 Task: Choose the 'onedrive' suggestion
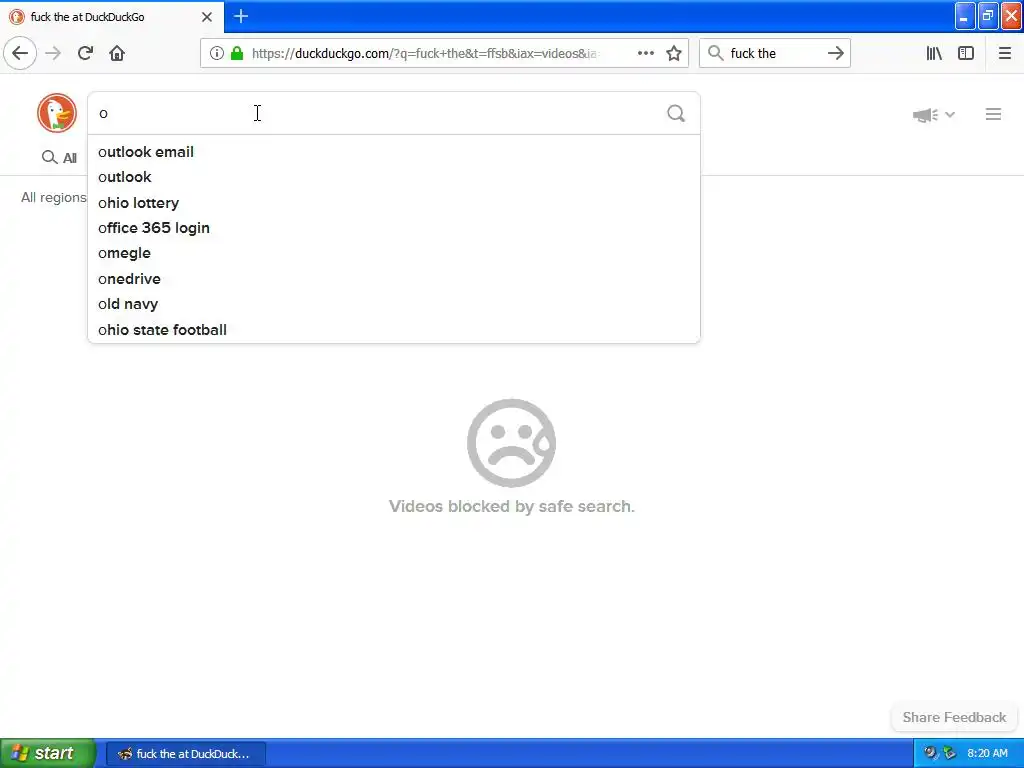pyautogui.click(x=394, y=279)
